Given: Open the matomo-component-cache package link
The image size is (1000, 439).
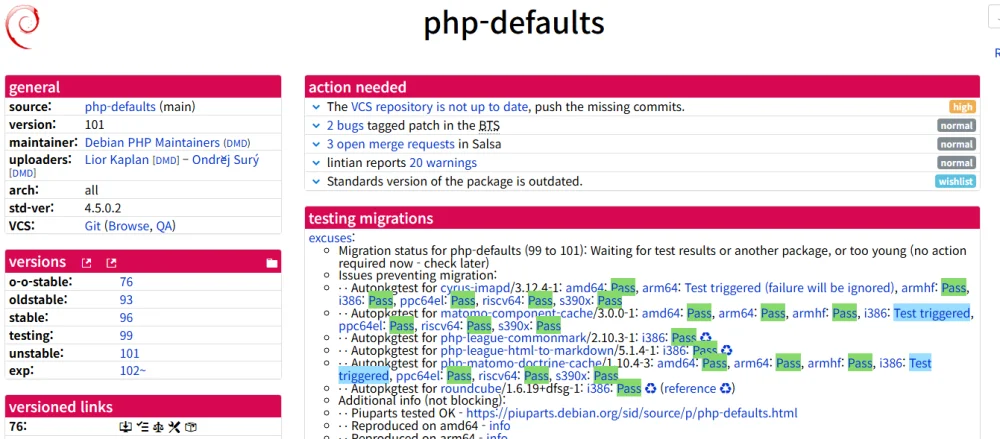Looking at the screenshot, I should [x=517, y=313].
